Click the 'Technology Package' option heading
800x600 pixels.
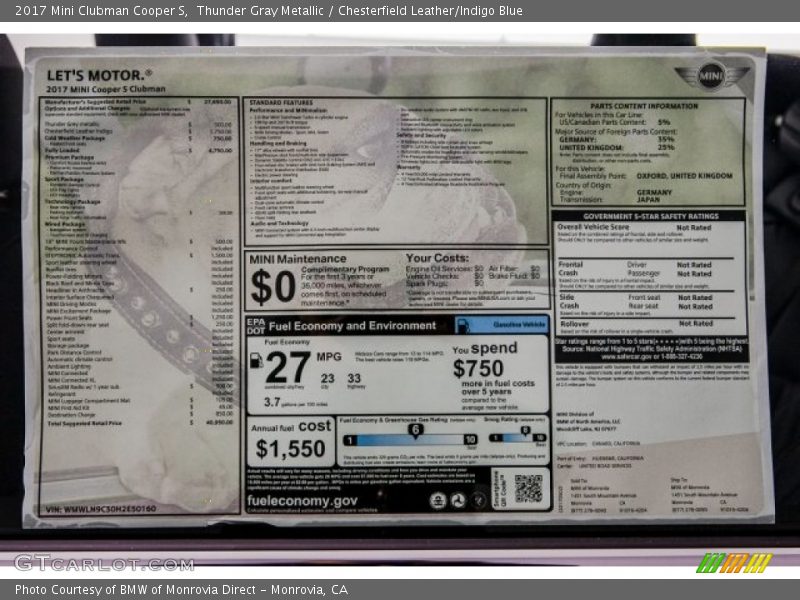[x=72, y=202]
